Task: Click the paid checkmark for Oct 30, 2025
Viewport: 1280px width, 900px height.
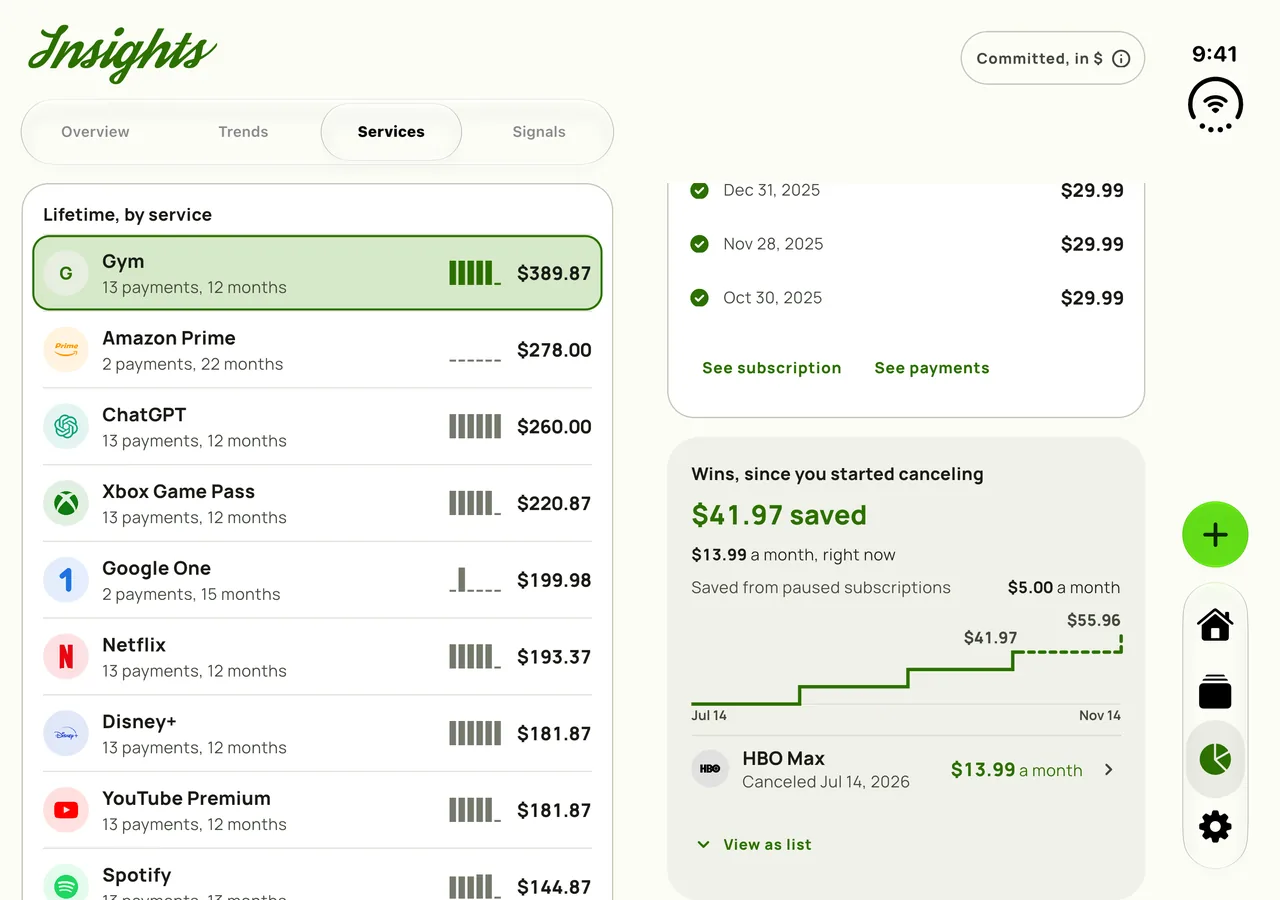Action: [700, 298]
